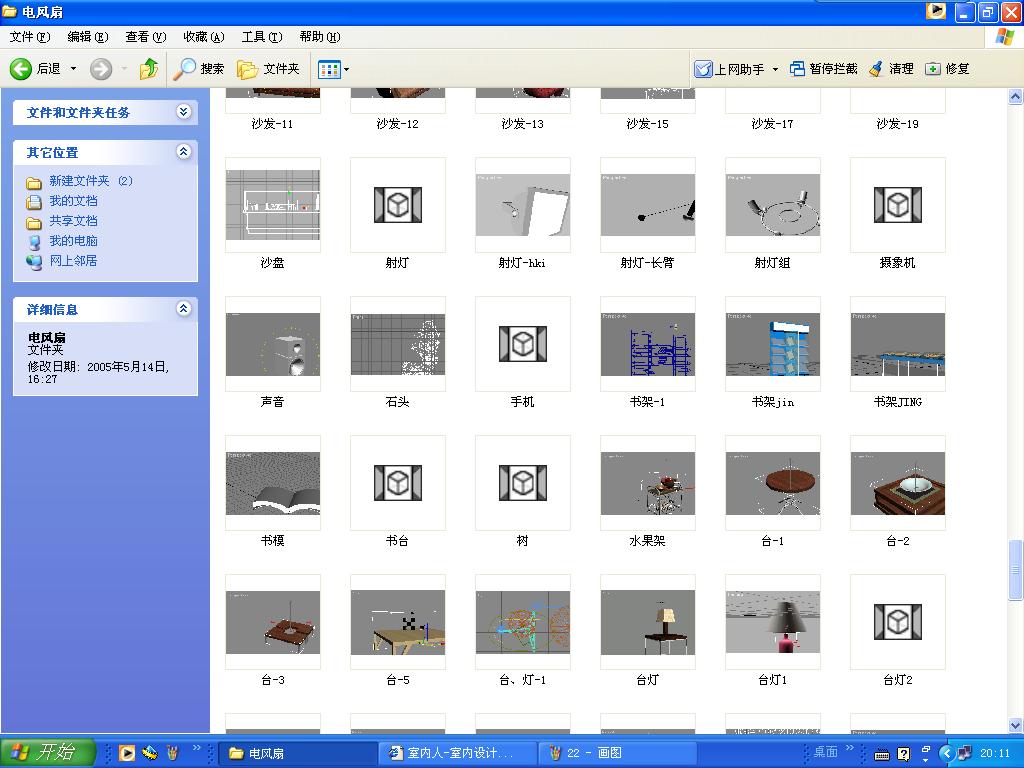
Task: Select the 摄象机 file icon
Action: tap(898, 205)
